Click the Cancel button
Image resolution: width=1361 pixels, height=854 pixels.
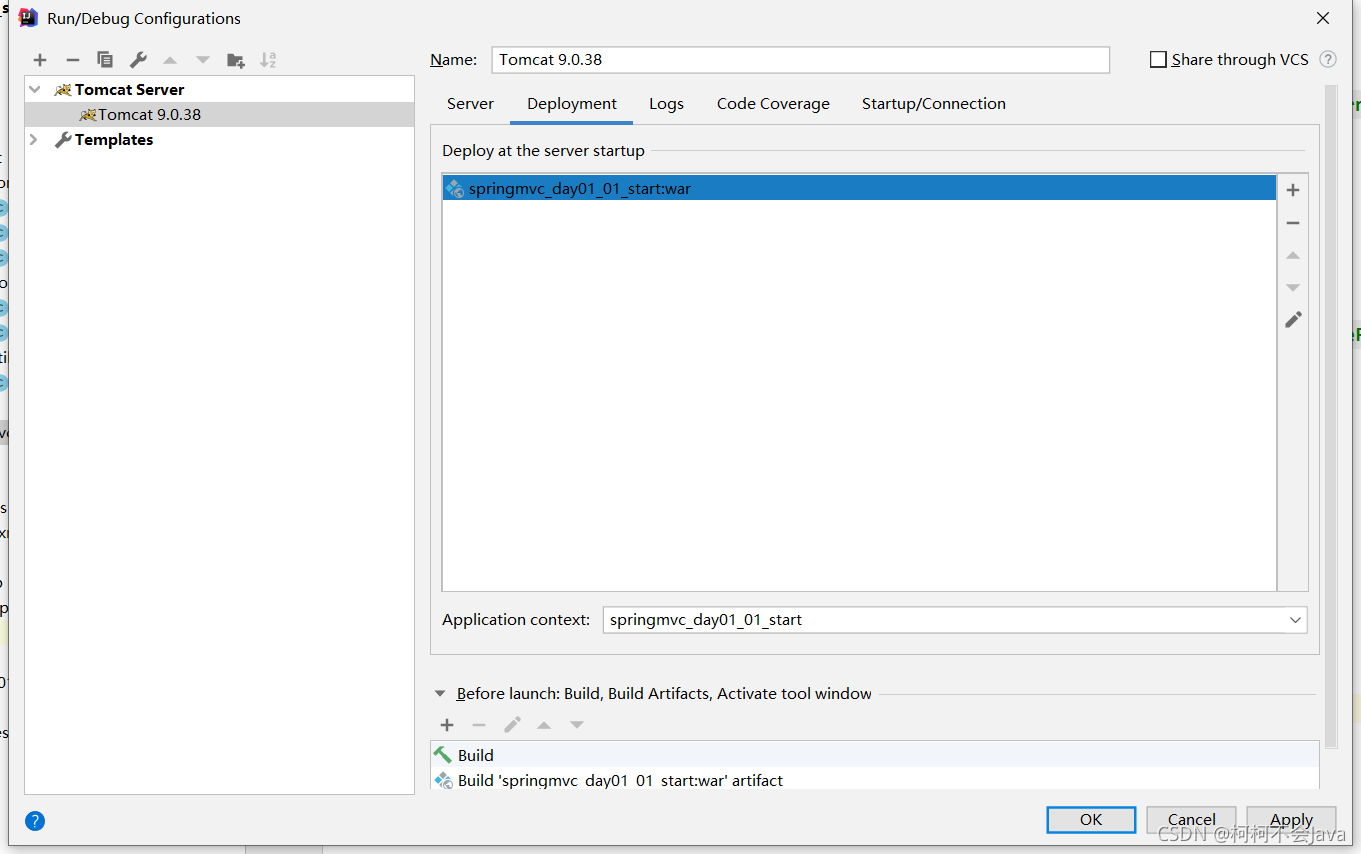pyautogui.click(x=1191, y=819)
